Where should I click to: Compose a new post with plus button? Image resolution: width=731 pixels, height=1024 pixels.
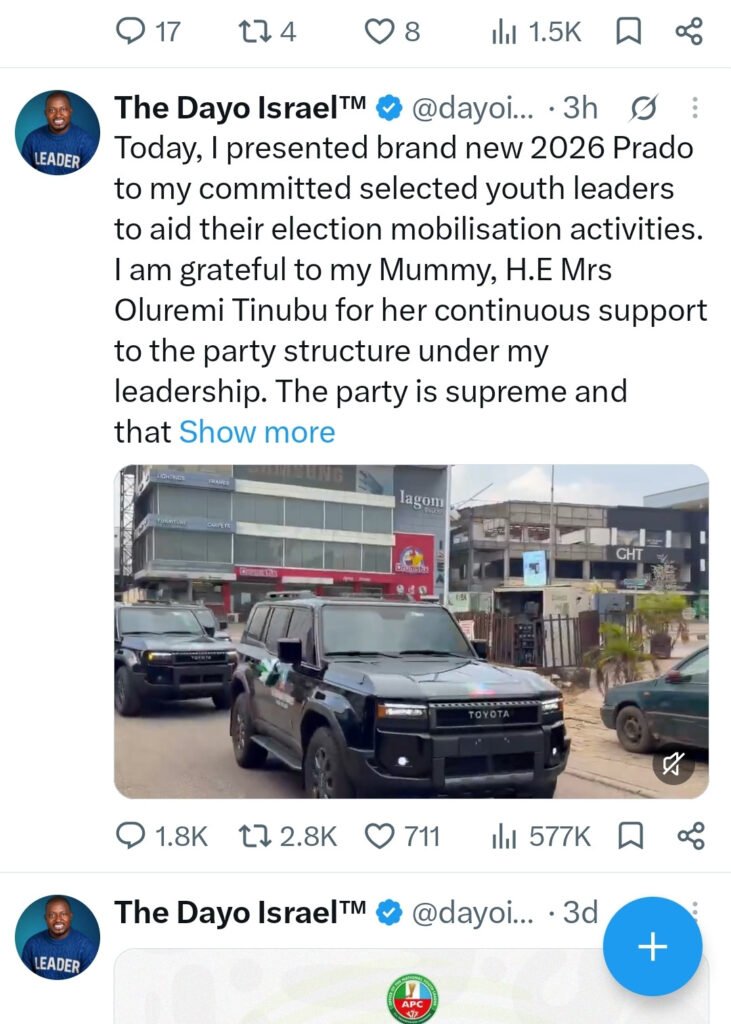click(653, 946)
